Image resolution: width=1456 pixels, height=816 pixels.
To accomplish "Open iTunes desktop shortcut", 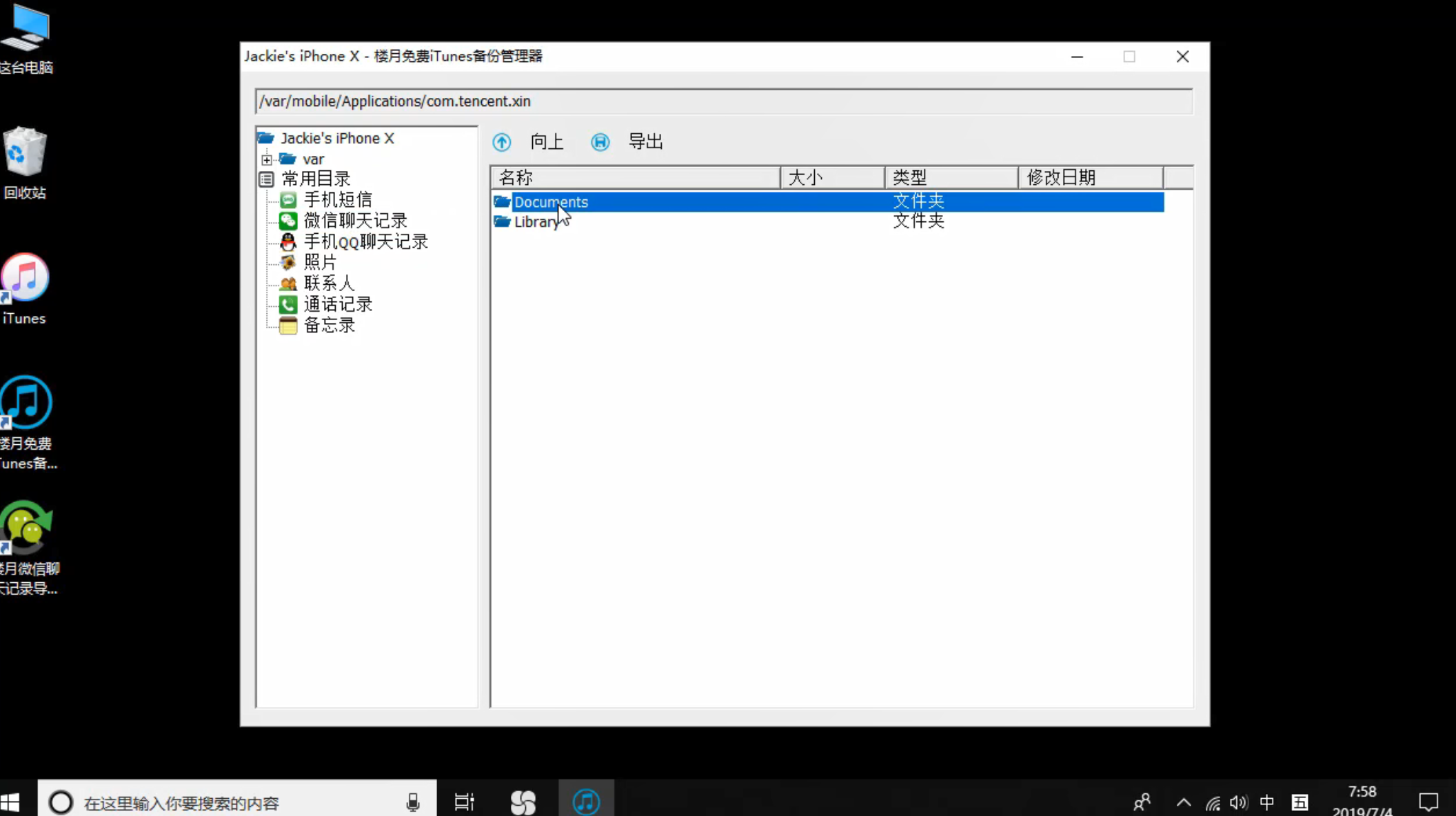I will 25,289.
